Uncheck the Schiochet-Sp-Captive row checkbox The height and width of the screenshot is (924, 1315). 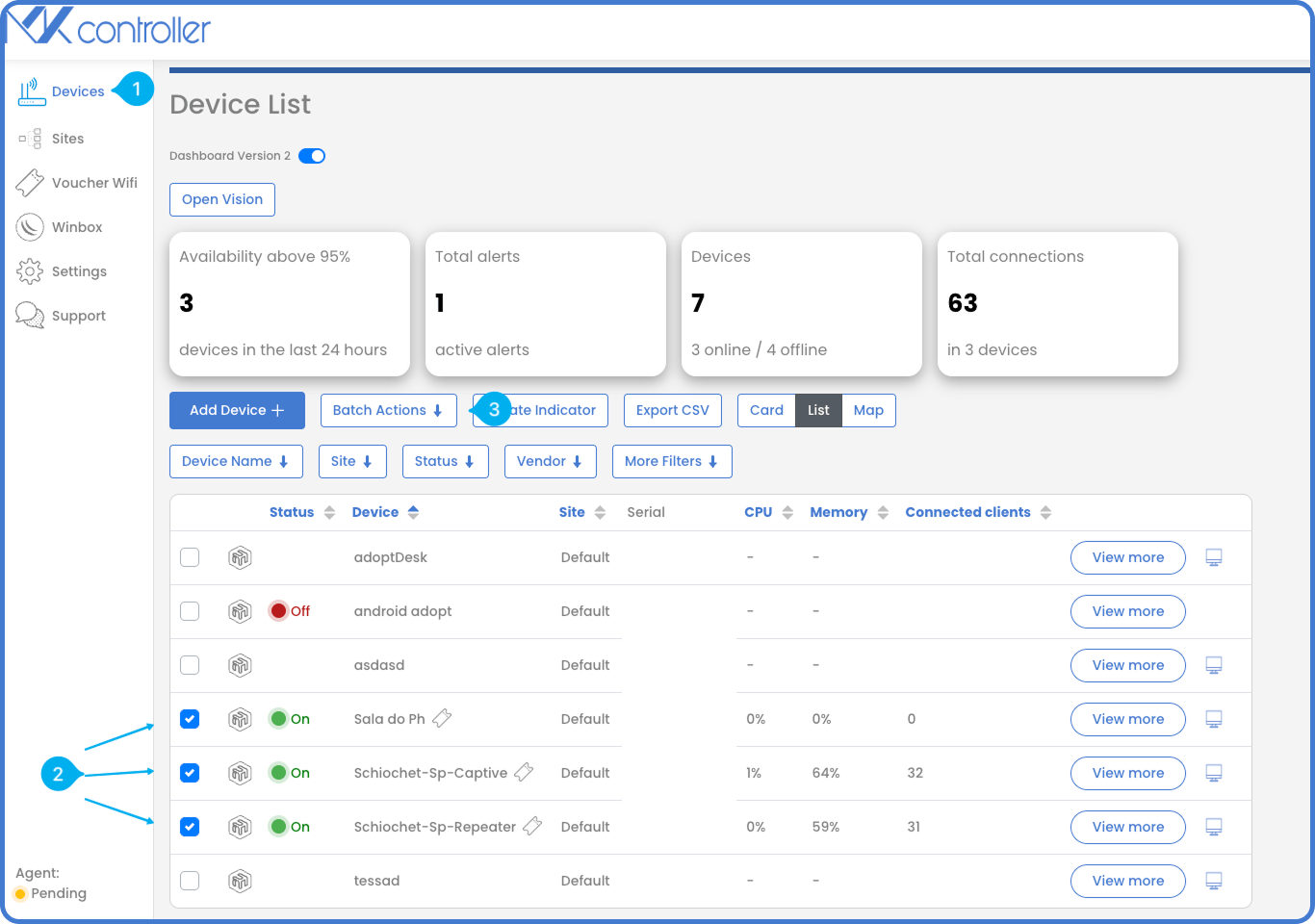pyautogui.click(x=190, y=773)
